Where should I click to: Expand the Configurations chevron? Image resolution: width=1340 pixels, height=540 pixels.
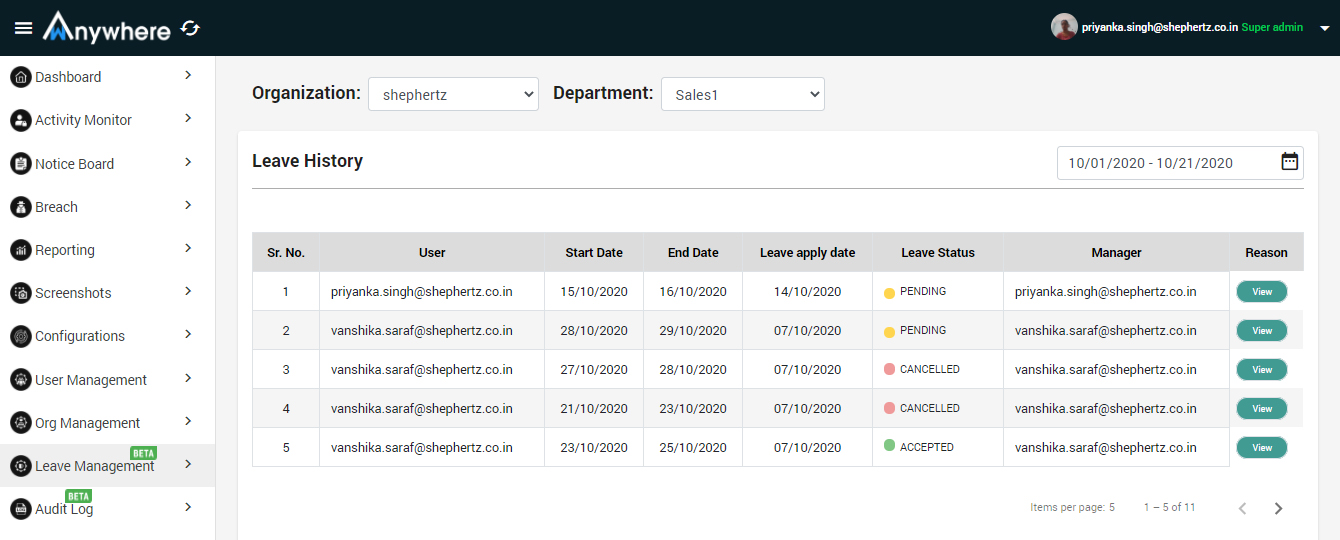point(188,334)
